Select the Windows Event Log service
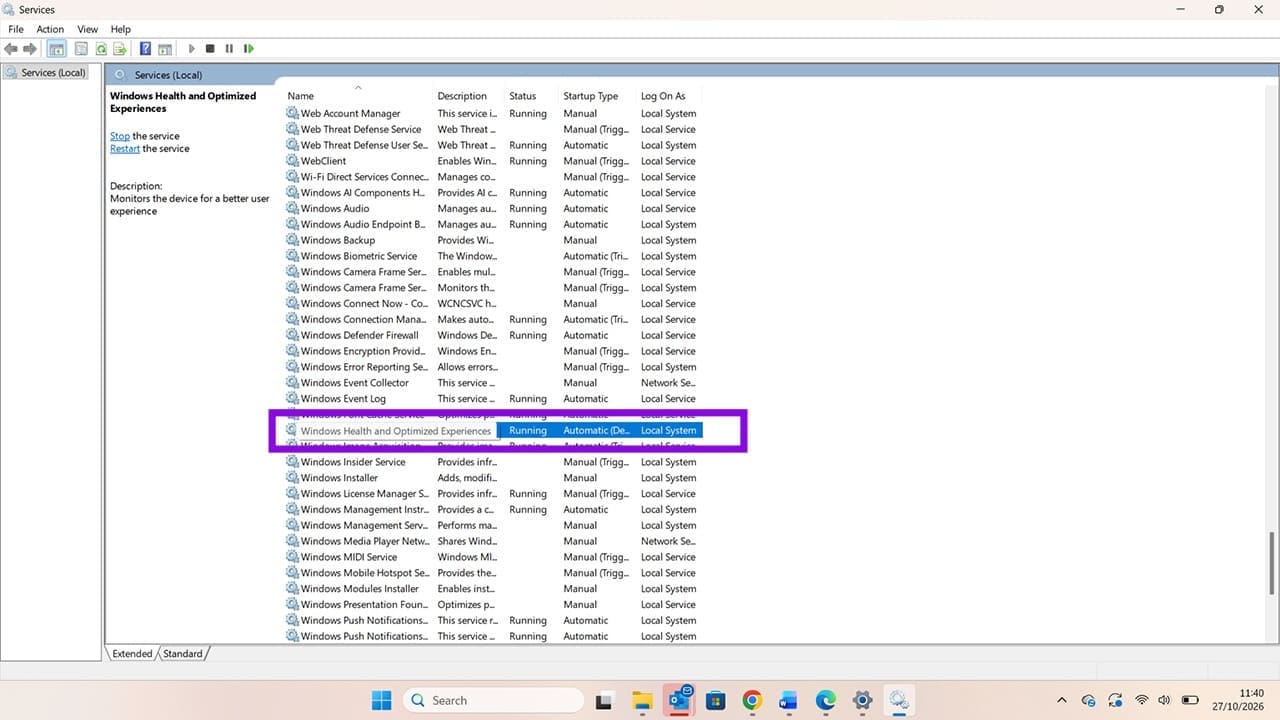This screenshot has width=1280, height=720. (493, 399)
